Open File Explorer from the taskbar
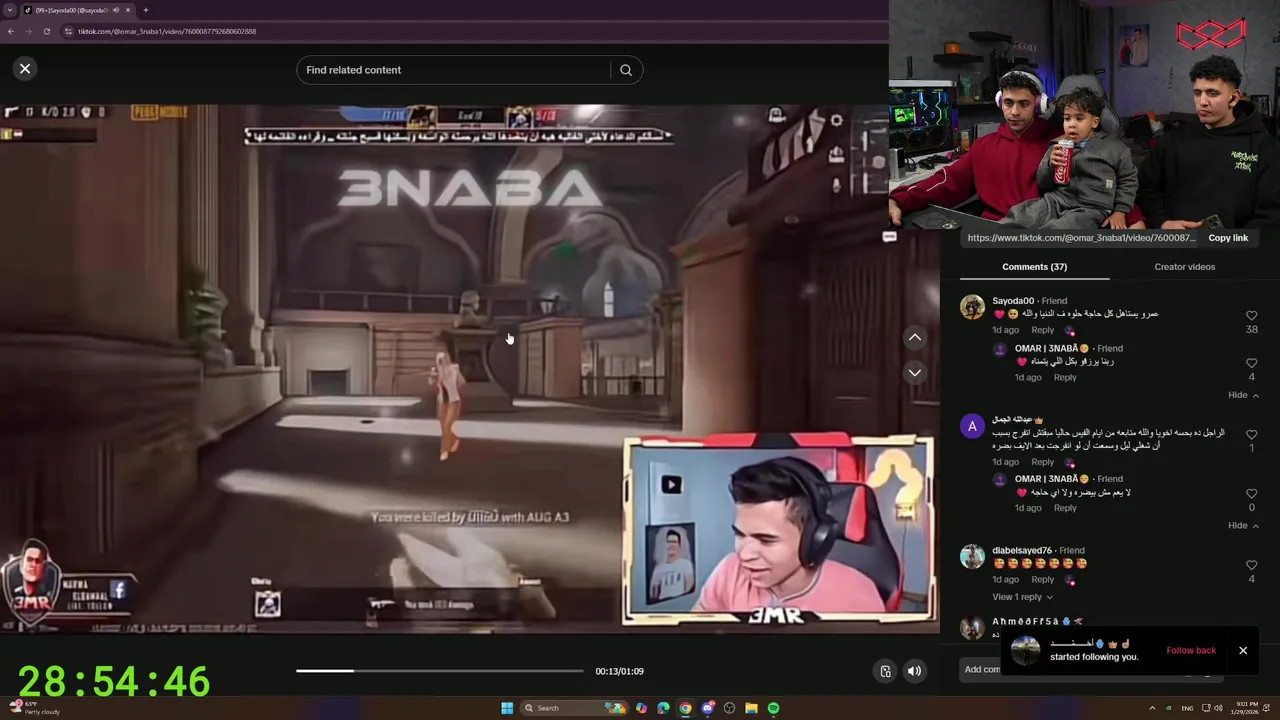The width and height of the screenshot is (1280, 720). point(751,708)
